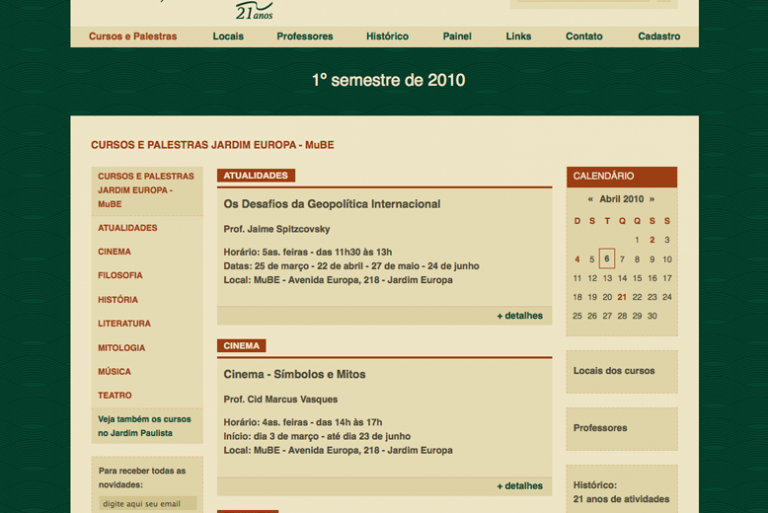Select the LITERATURA category in sidebar
This screenshot has height=513, width=768.
coord(124,324)
